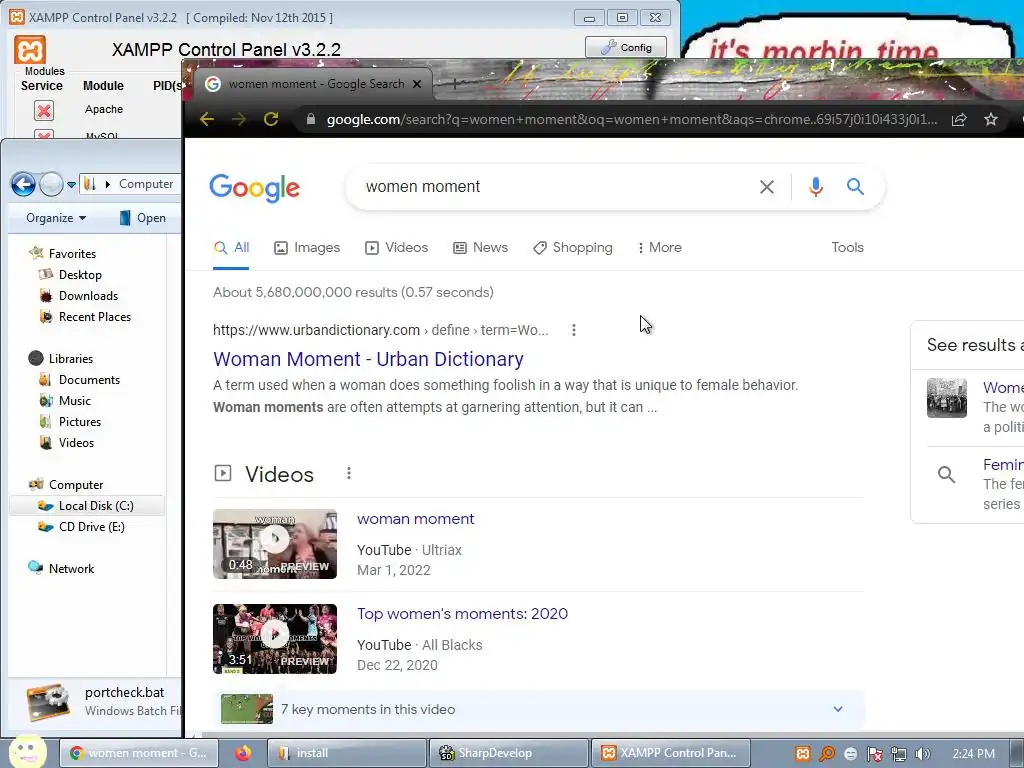Play woman moment video thumbnail
This screenshot has height=768, width=1024.
(275, 544)
